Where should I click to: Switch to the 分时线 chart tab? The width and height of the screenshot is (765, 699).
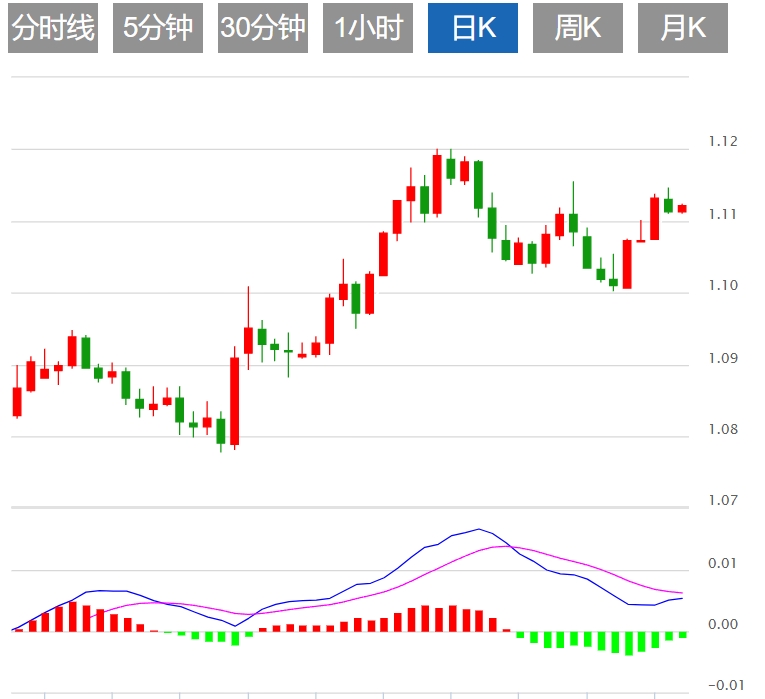pyautogui.click(x=53, y=28)
